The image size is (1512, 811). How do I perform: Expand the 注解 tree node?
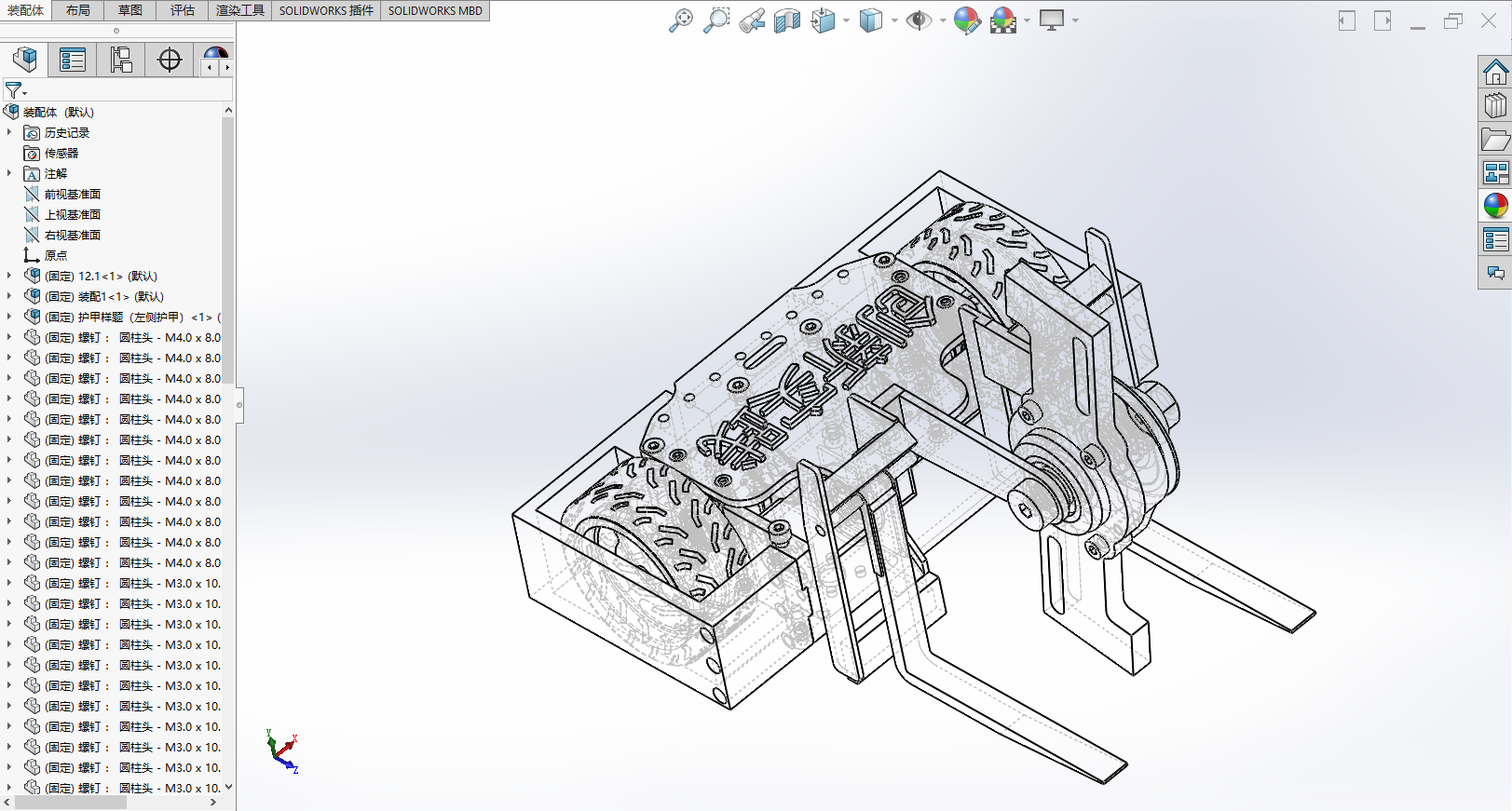point(9,173)
